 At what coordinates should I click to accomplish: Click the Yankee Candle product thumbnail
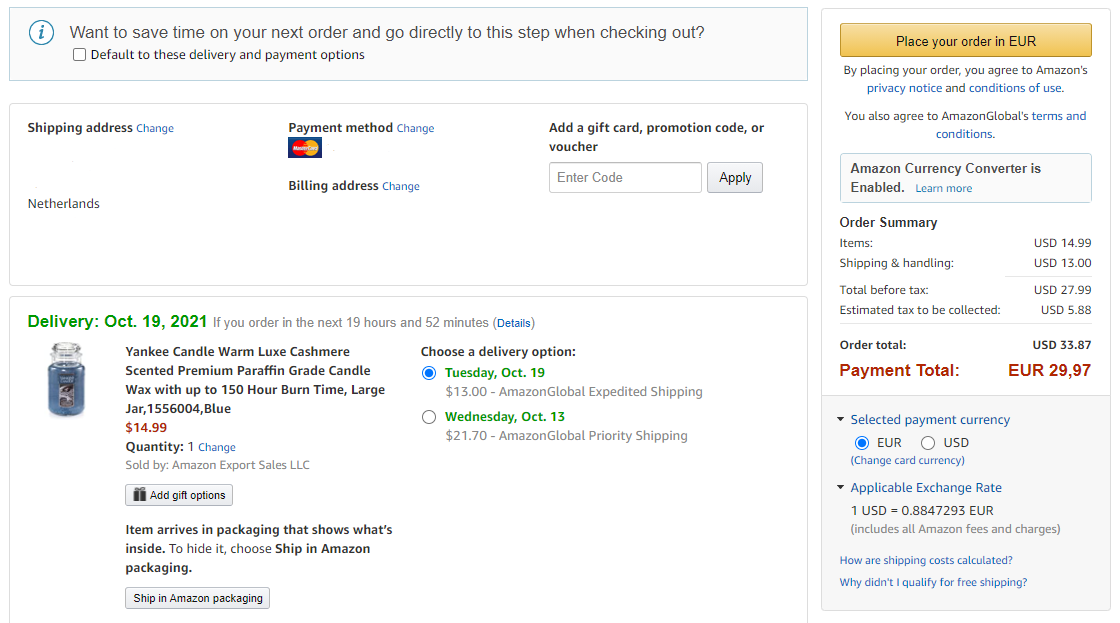[66, 379]
